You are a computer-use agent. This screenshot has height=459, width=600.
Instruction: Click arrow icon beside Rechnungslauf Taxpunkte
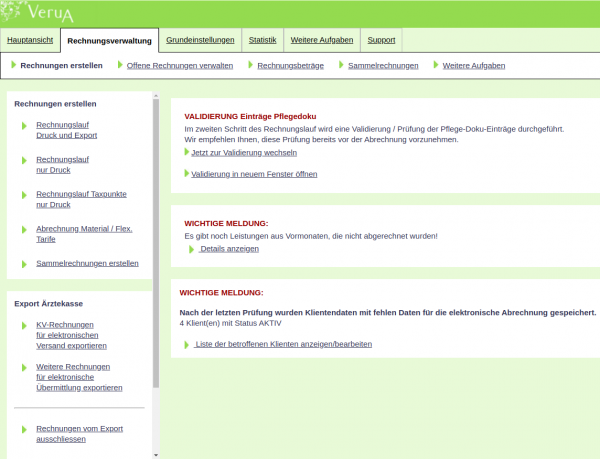24,195
